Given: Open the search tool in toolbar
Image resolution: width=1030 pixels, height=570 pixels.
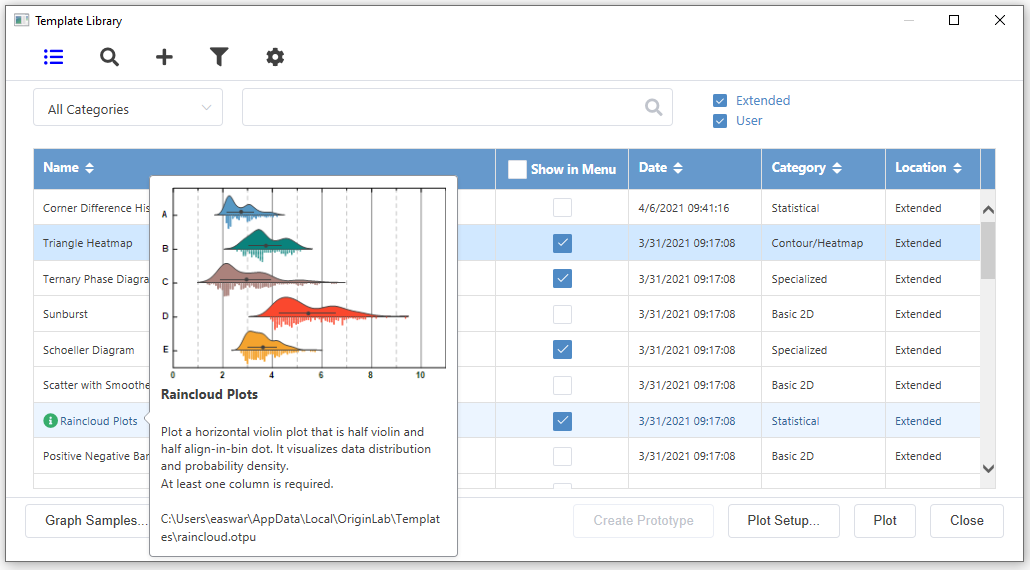Looking at the screenshot, I should click(x=109, y=57).
